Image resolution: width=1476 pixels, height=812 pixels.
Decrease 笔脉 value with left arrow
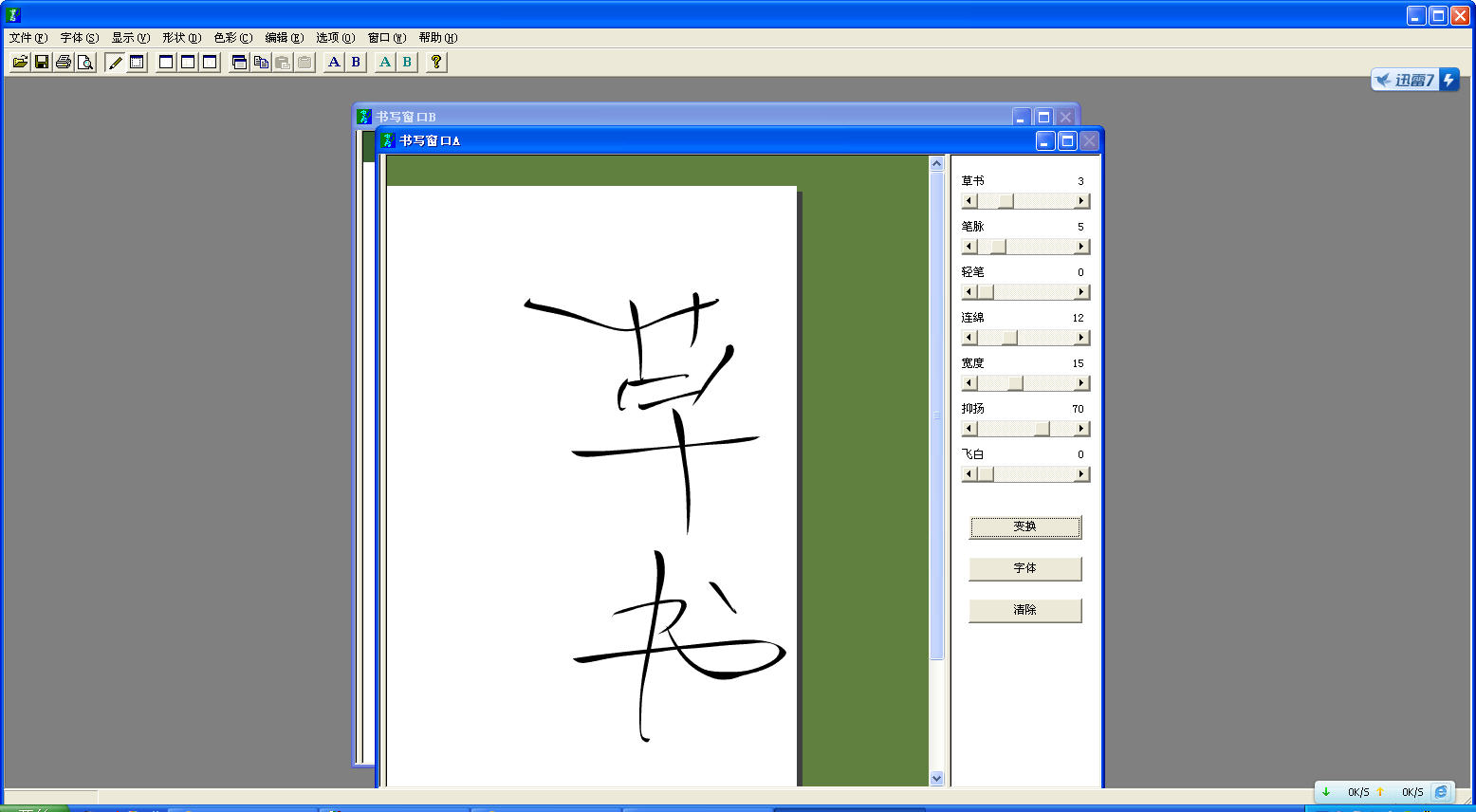pos(969,247)
